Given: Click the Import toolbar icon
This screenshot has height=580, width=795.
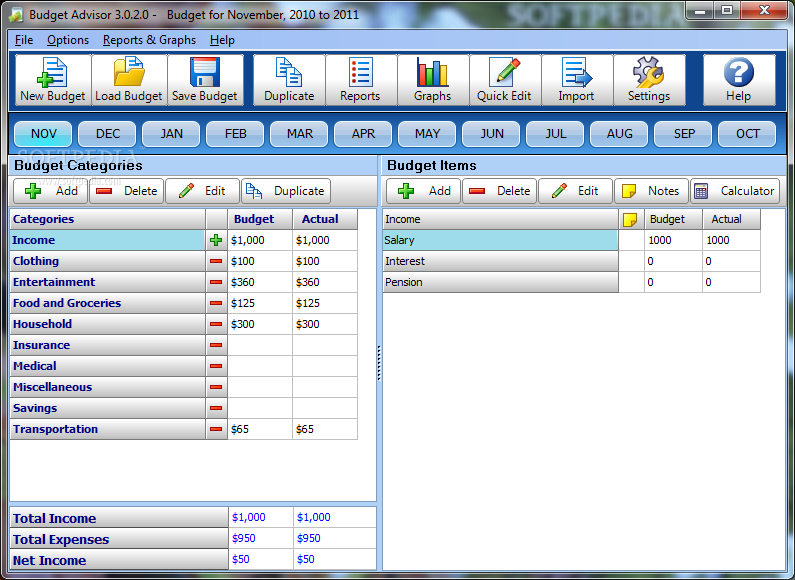Looking at the screenshot, I should pyautogui.click(x=576, y=80).
